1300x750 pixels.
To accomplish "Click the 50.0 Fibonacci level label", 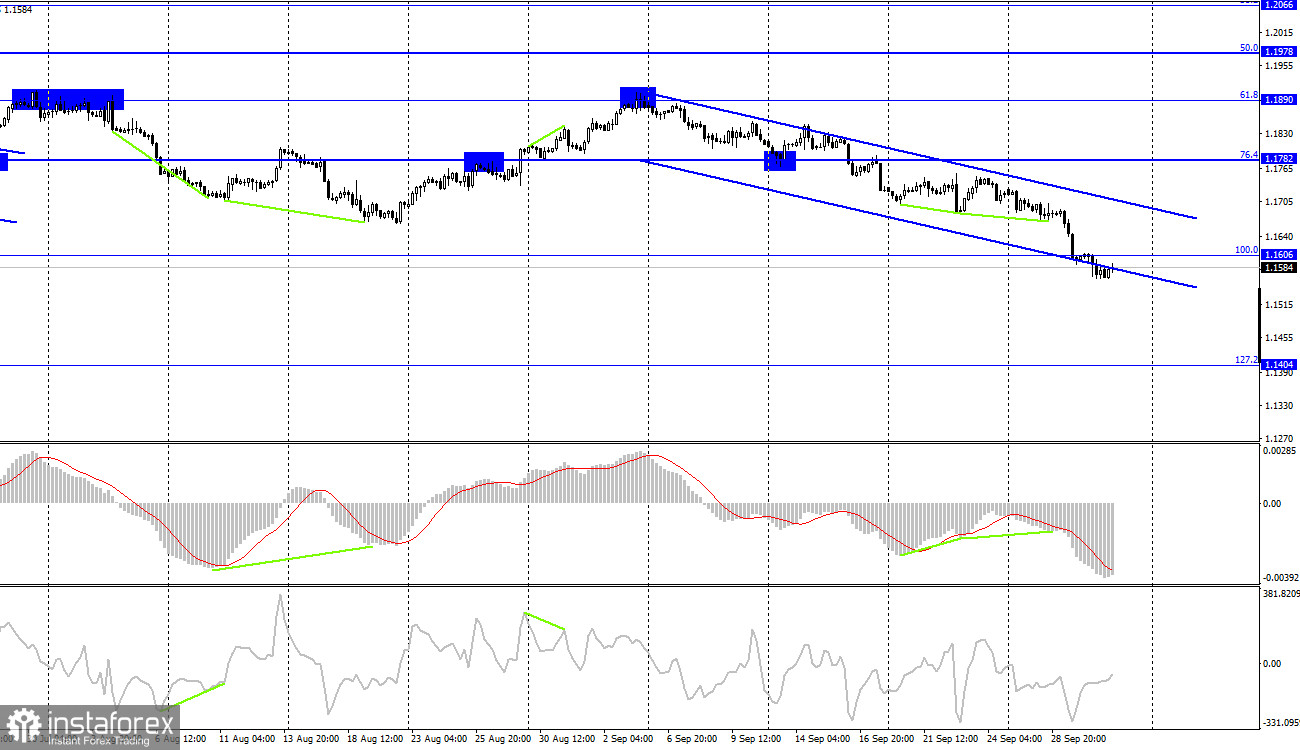I will pos(1248,47).
